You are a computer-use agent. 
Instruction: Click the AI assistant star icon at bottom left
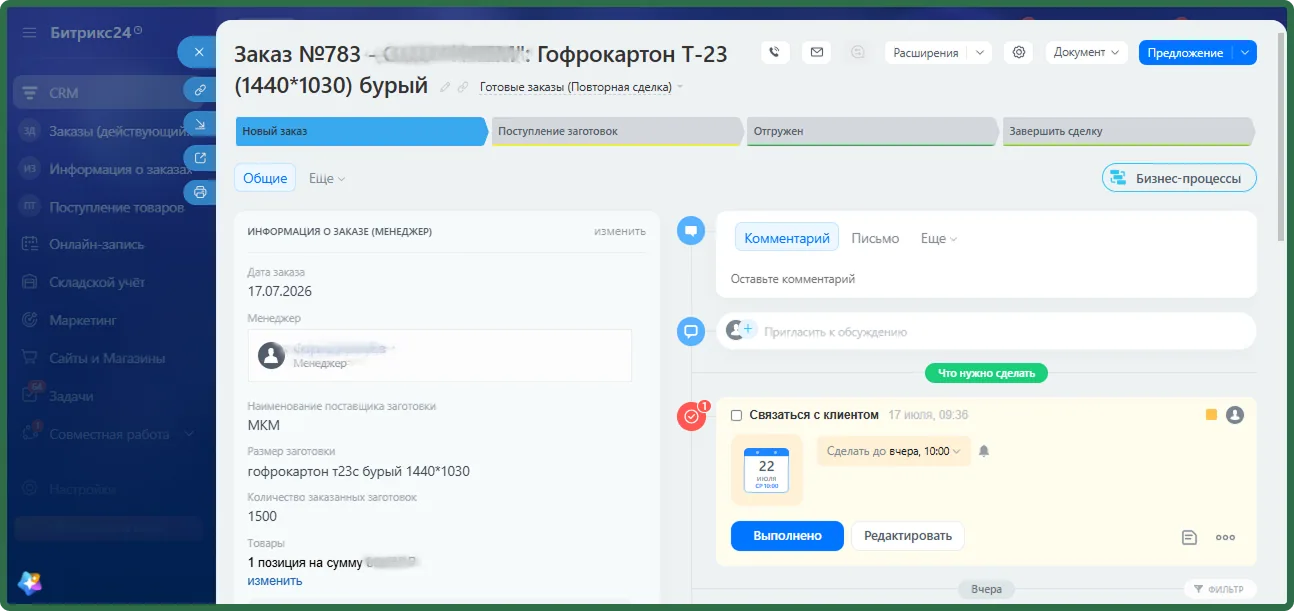click(29, 582)
